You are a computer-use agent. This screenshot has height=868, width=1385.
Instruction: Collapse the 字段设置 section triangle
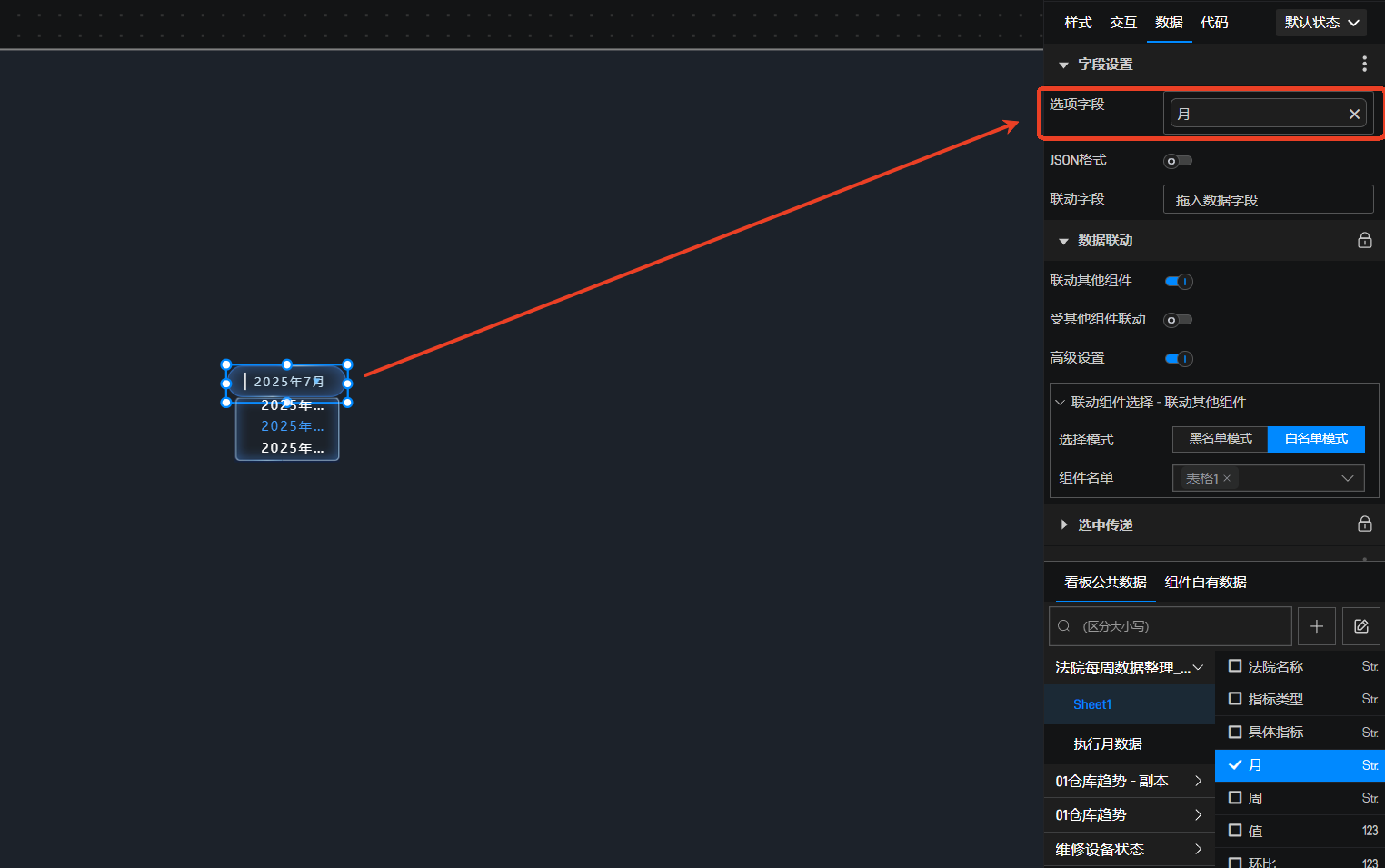click(1063, 65)
